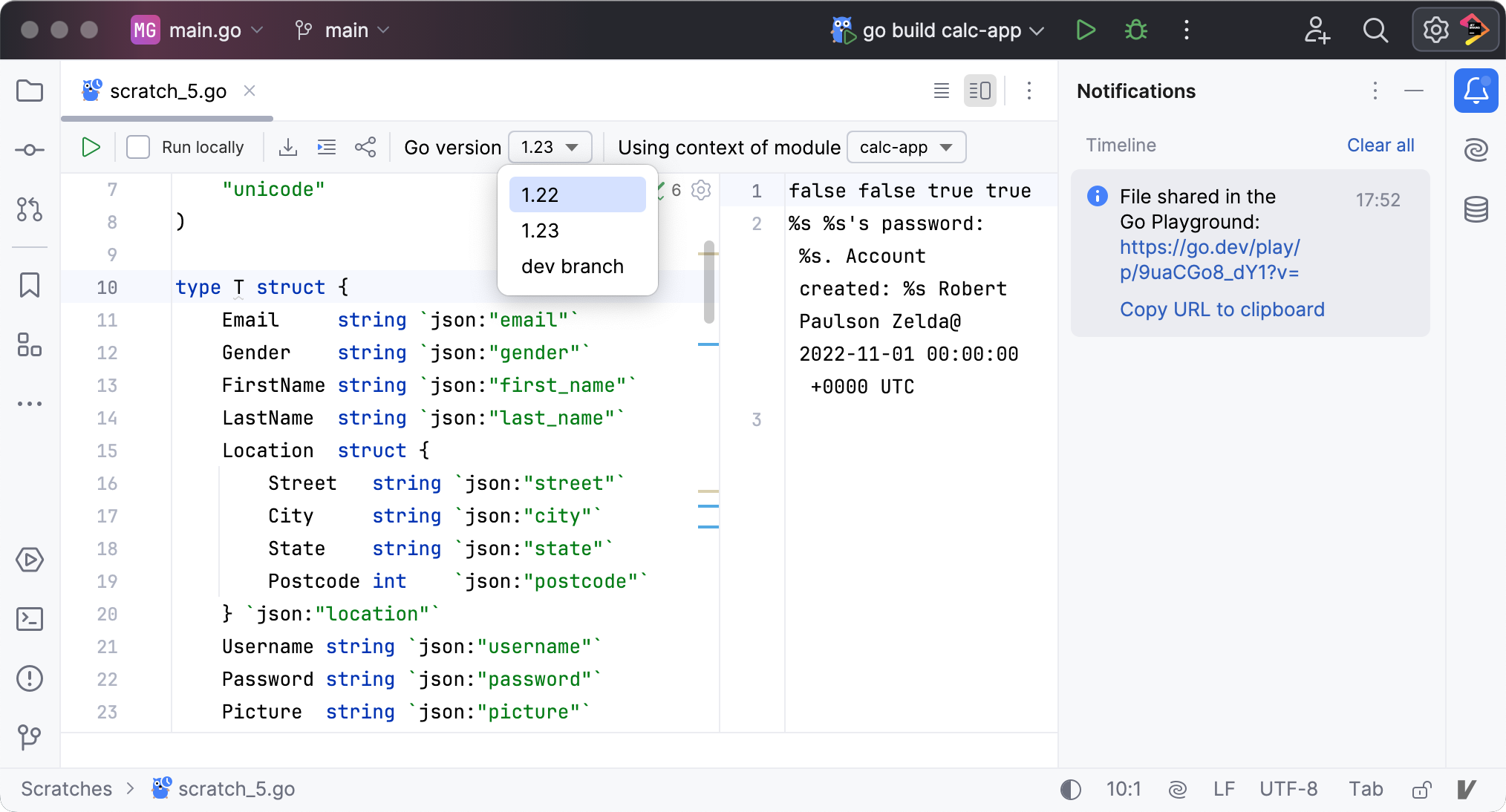Screen dimensions: 1506x812
Task: Open the Structure tool window
Action: (x=30, y=346)
